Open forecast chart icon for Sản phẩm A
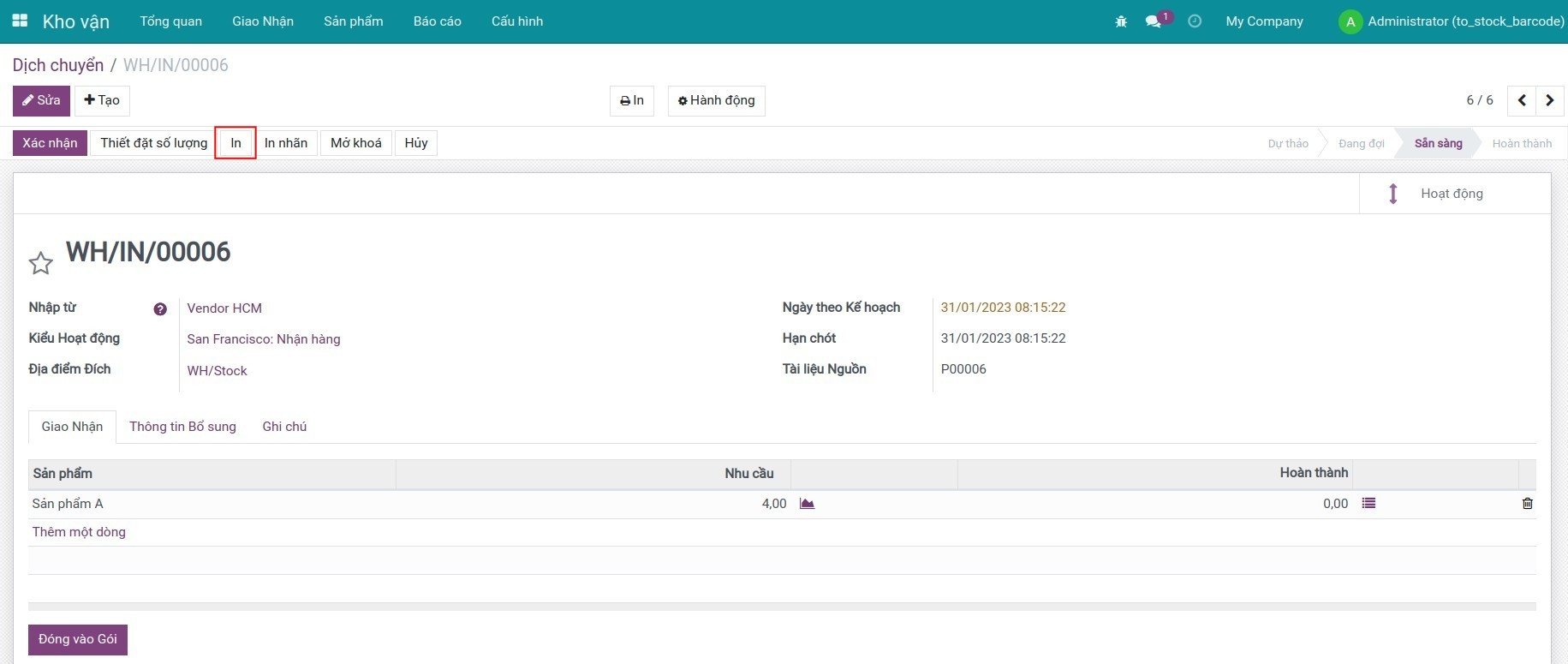The image size is (1568, 664). pyautogui.click(x=807, y=504)
